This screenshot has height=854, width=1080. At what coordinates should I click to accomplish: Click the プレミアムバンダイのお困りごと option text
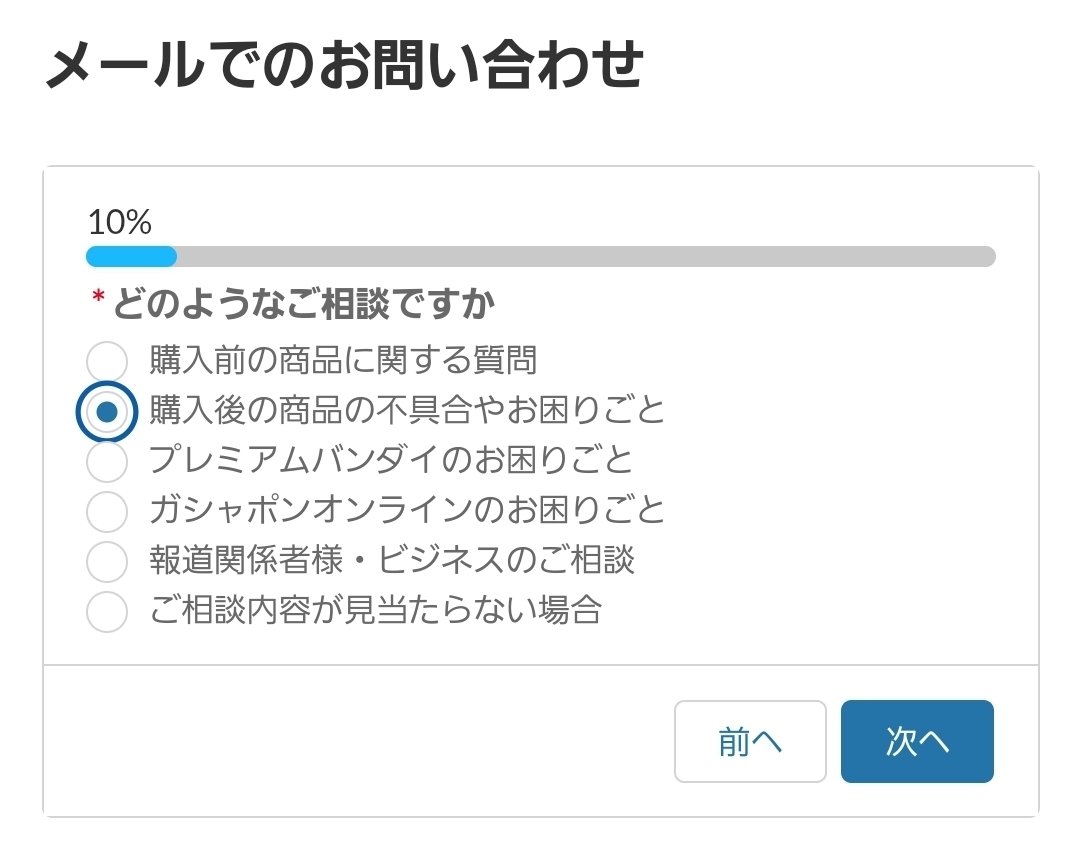click(391, 460)
